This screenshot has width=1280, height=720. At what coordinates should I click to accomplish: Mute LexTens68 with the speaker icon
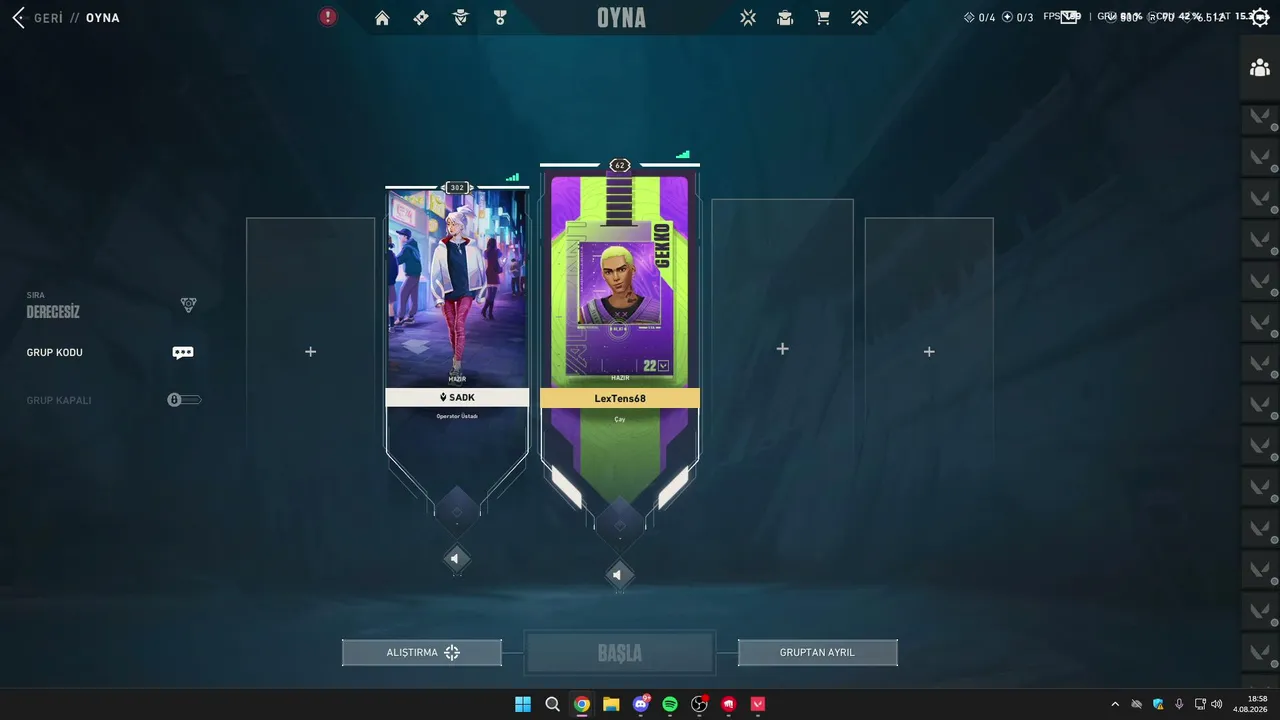[x=618, y=575]
